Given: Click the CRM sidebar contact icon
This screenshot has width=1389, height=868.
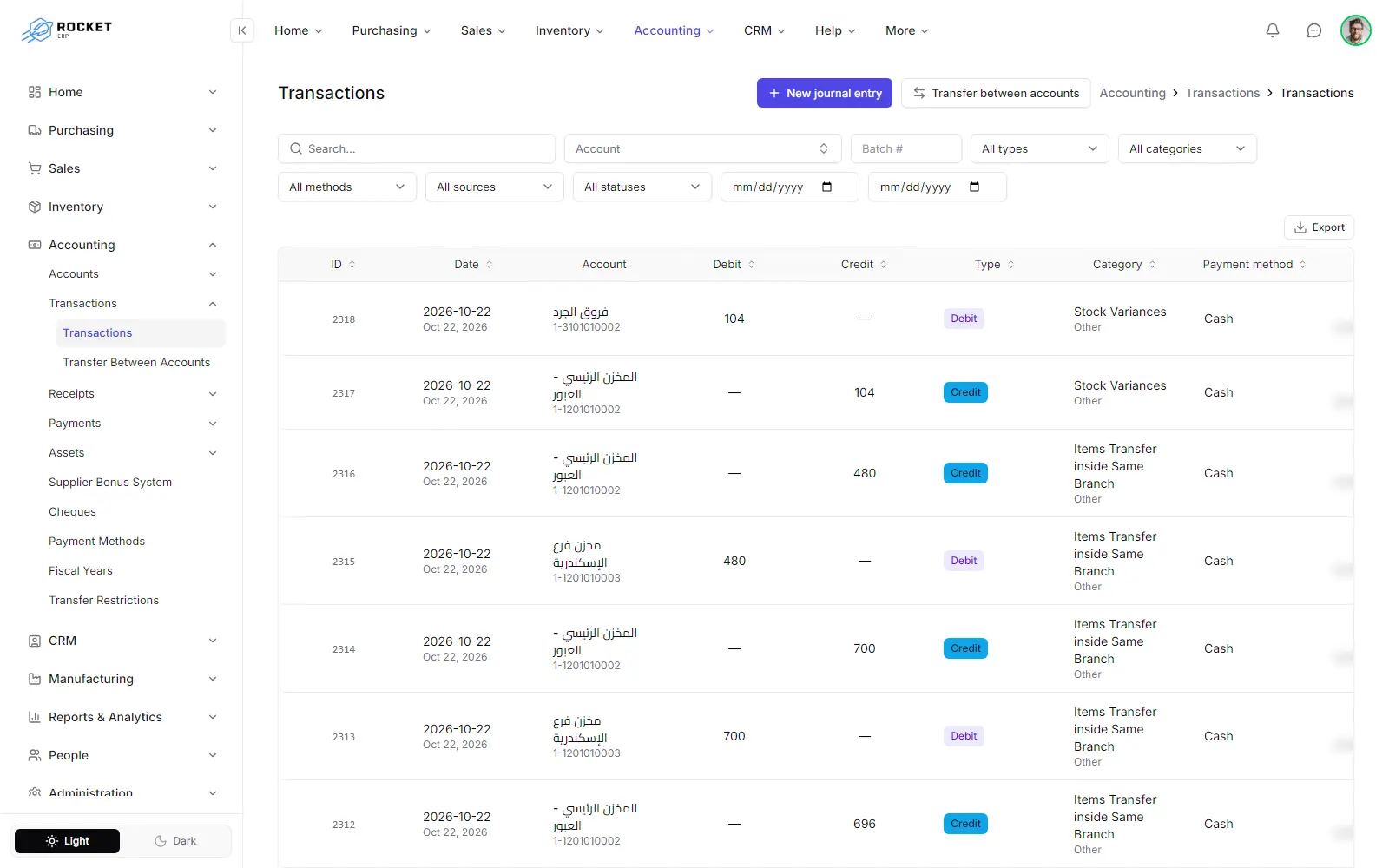Looking at the screenshot, I should 35,641.
